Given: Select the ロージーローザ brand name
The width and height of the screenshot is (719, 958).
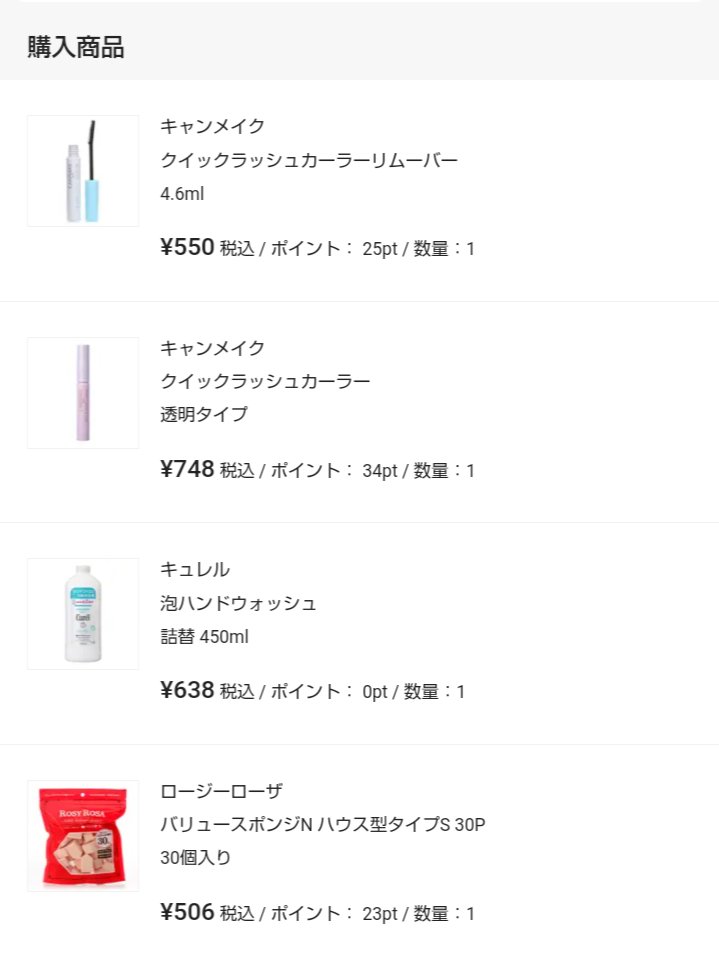Looking at the screenshot, I should [x=221, y=791].
